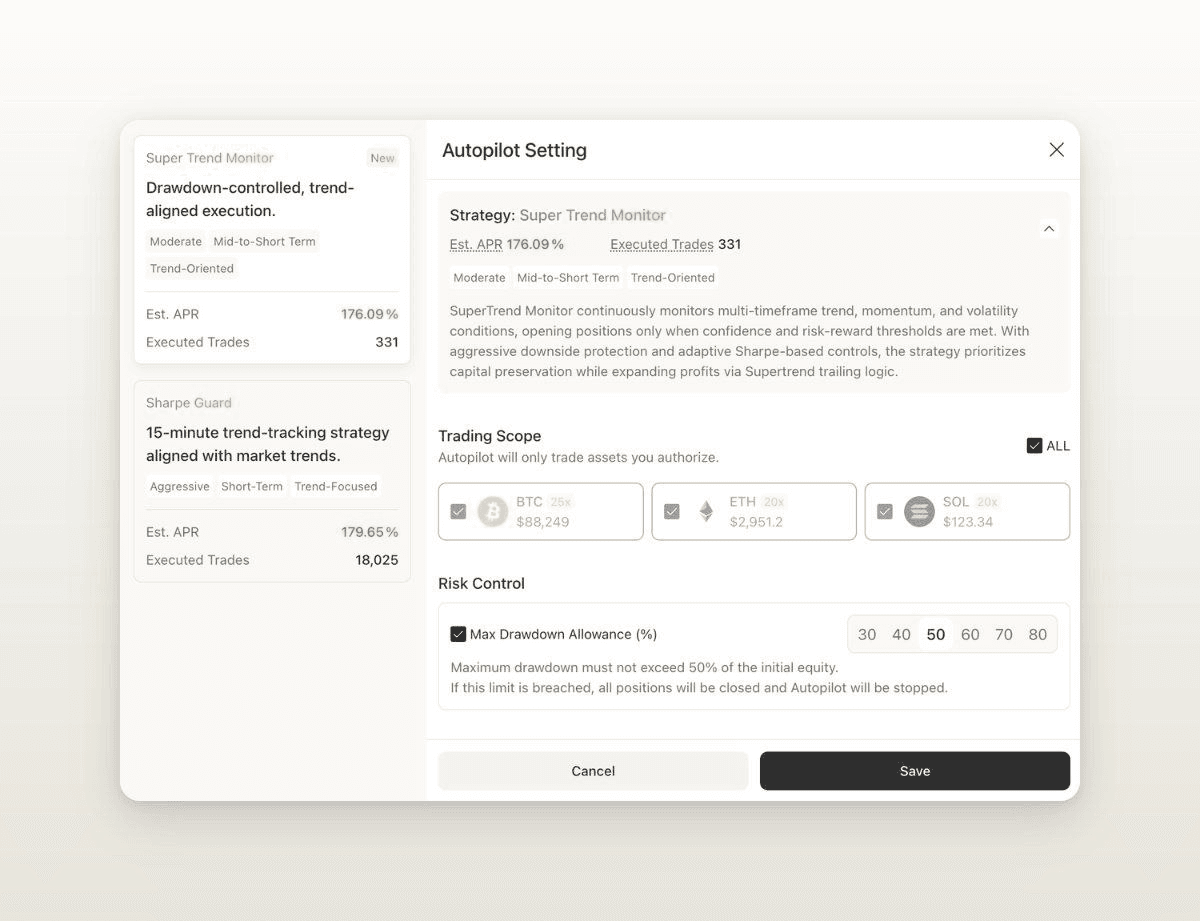Click the Bitcoin coin icon
The height and width of the screenshot is (921, 1200).
pos(492,512)
